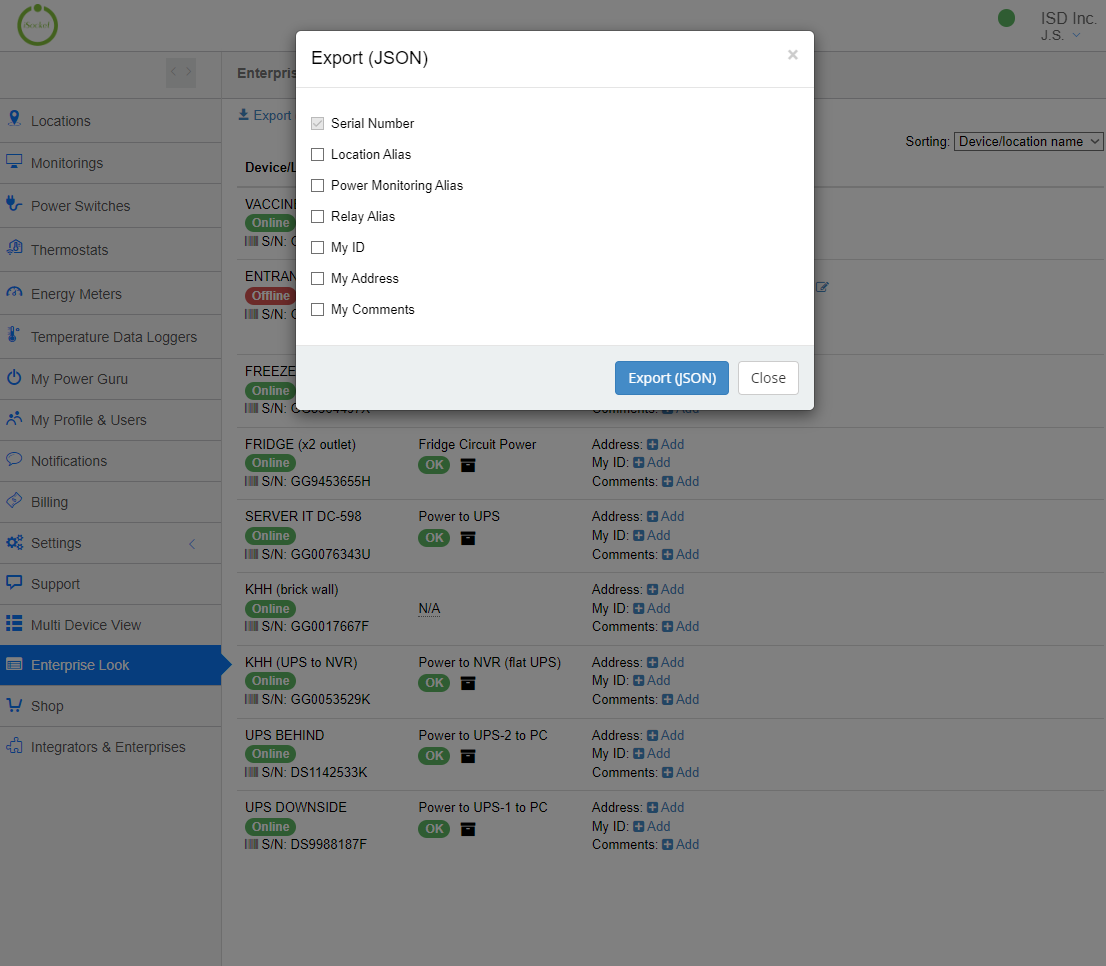This screenshot has width=1106, height=966.
Task: Click the Notifications speech bubble icon
Action: coord(14,459)
